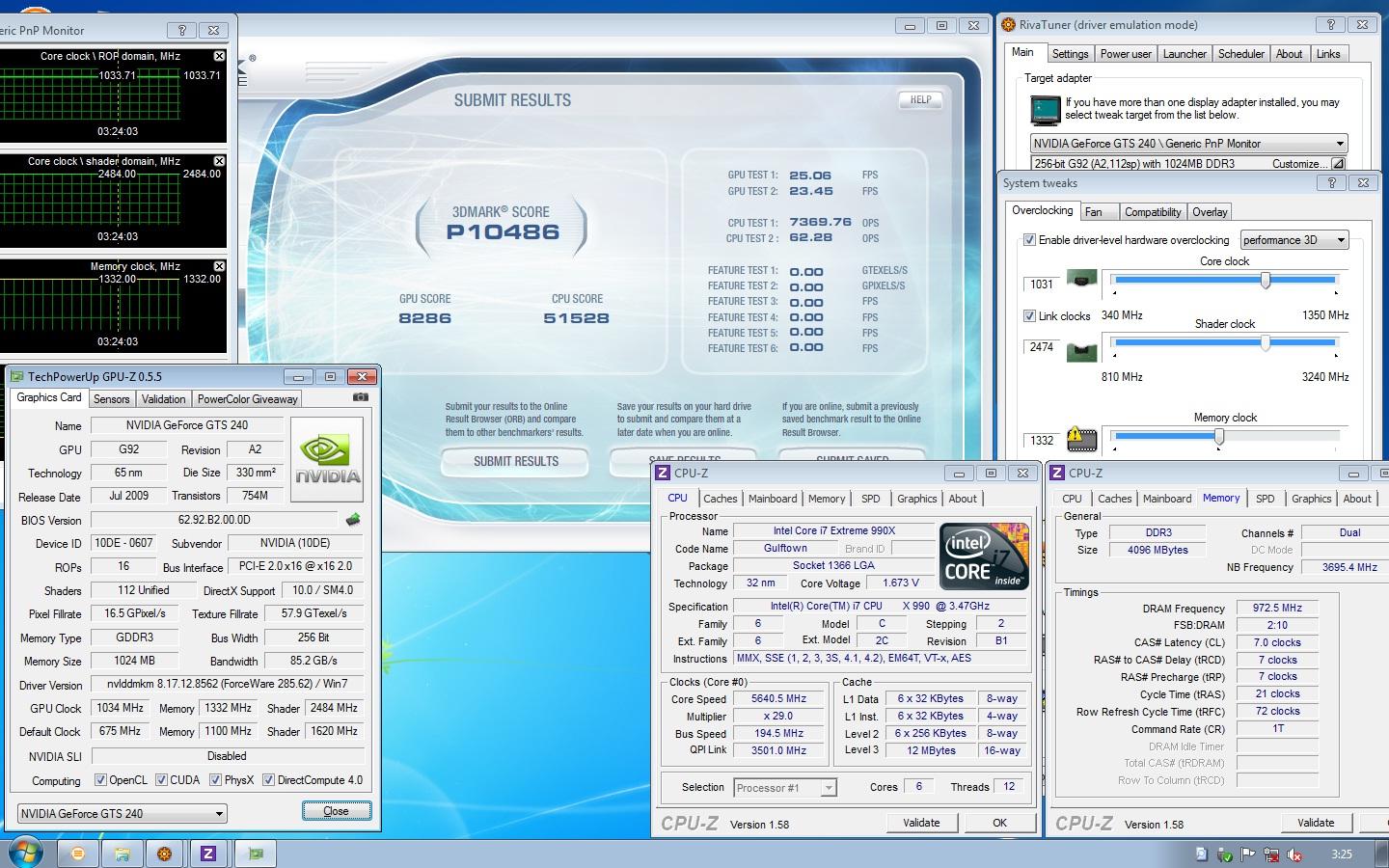Toggle the OpenCL checkbox in GPU-Z
The height and width of the screenshot is (868, 1389).
click(100, 780)
